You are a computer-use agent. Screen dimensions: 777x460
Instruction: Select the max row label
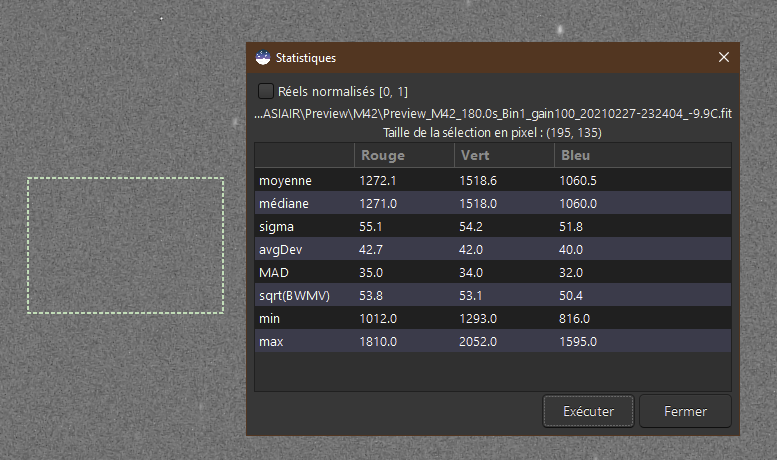271,342
